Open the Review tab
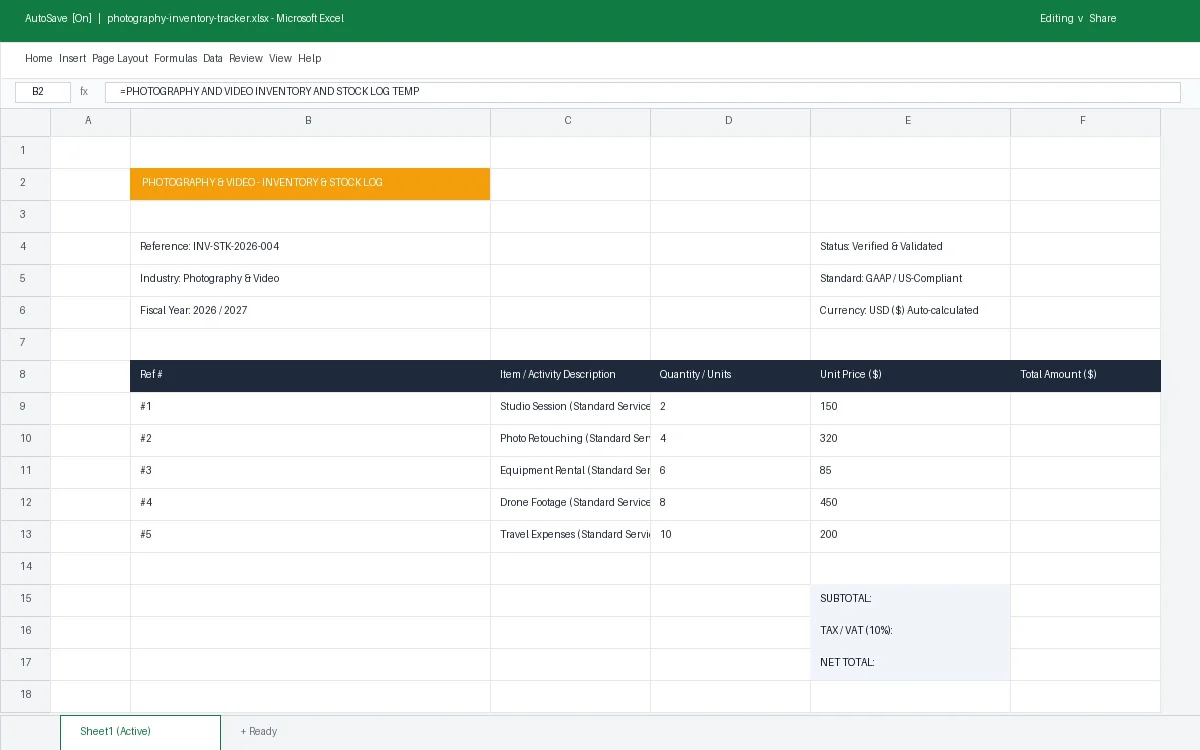1200x750 pixels. click(x=246, y=59)
